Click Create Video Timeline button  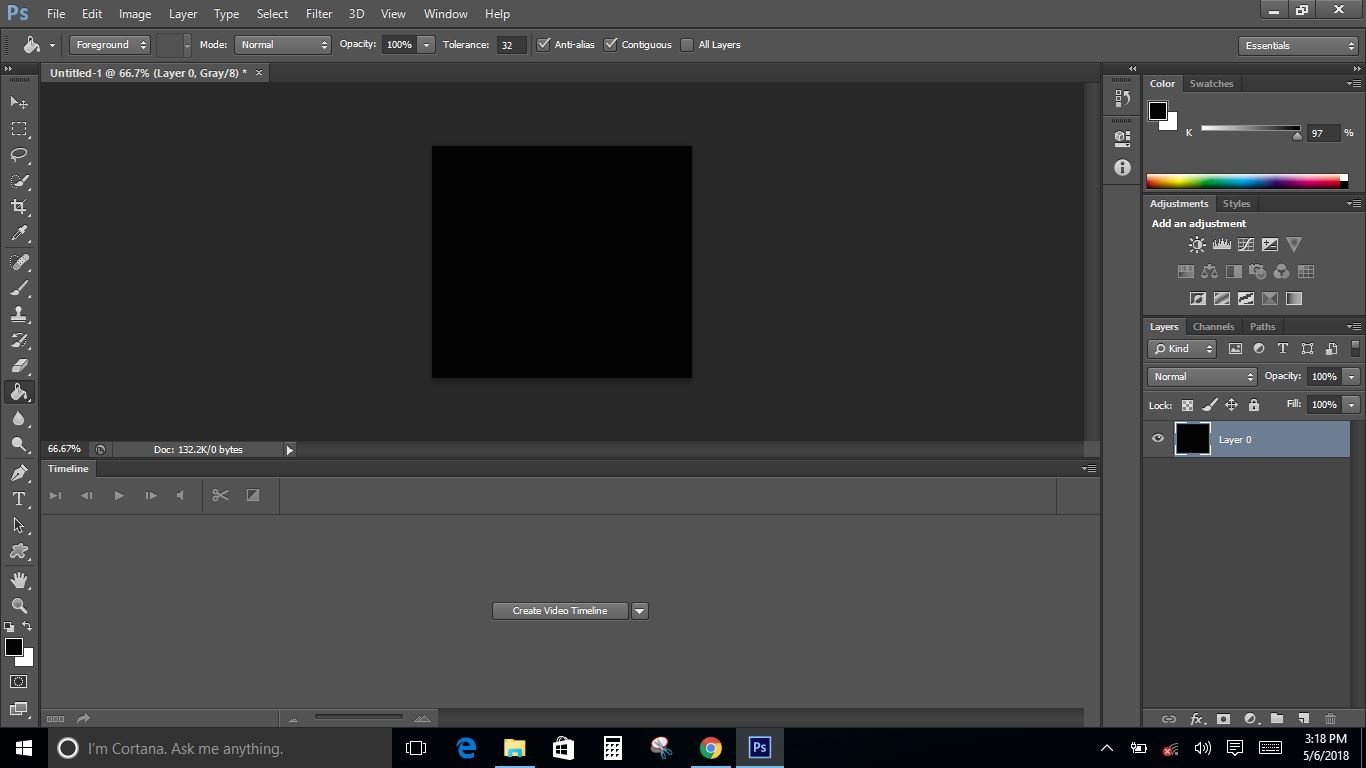[x=560, y=611]
